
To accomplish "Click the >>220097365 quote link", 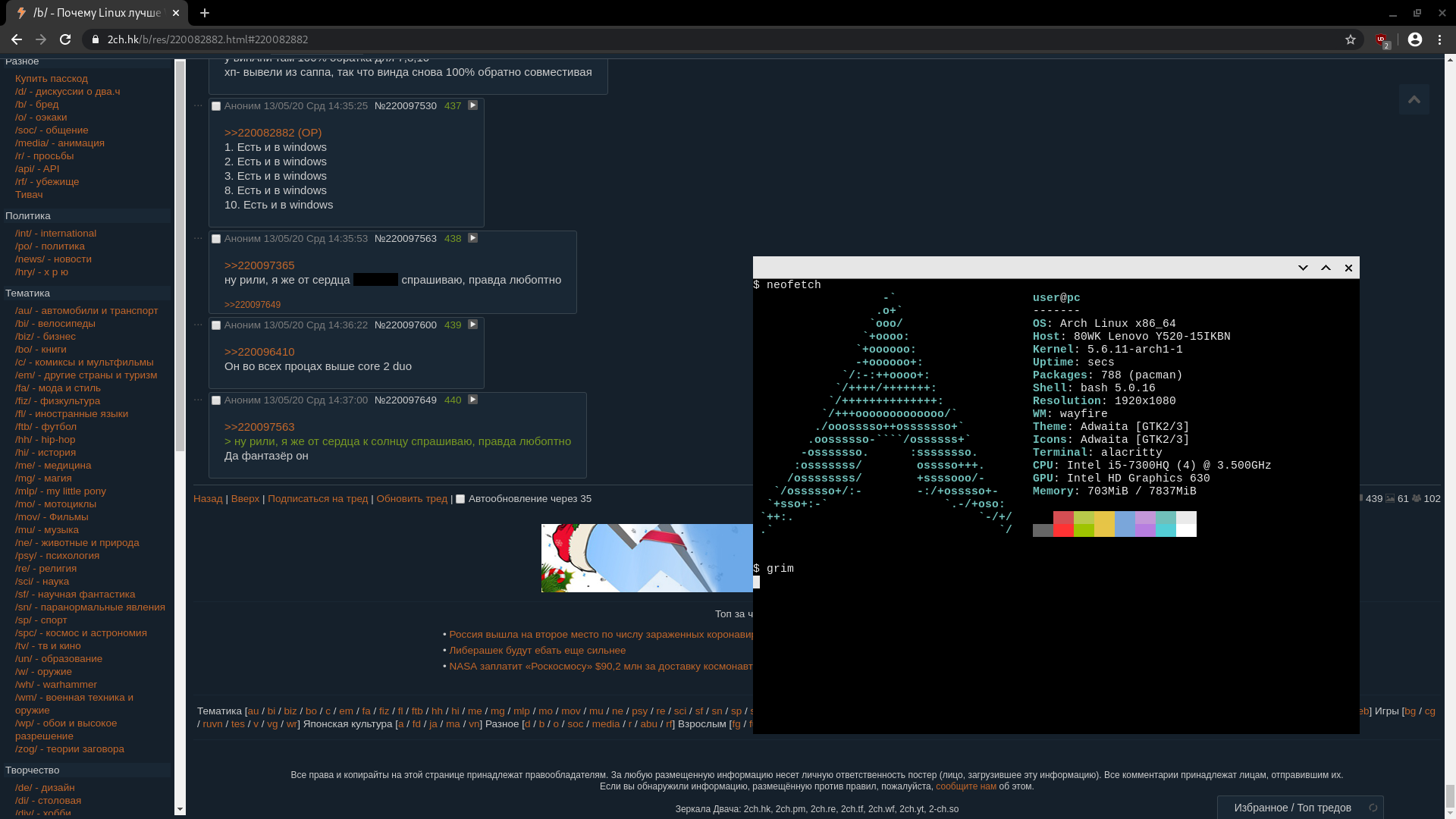I will 259,265.
